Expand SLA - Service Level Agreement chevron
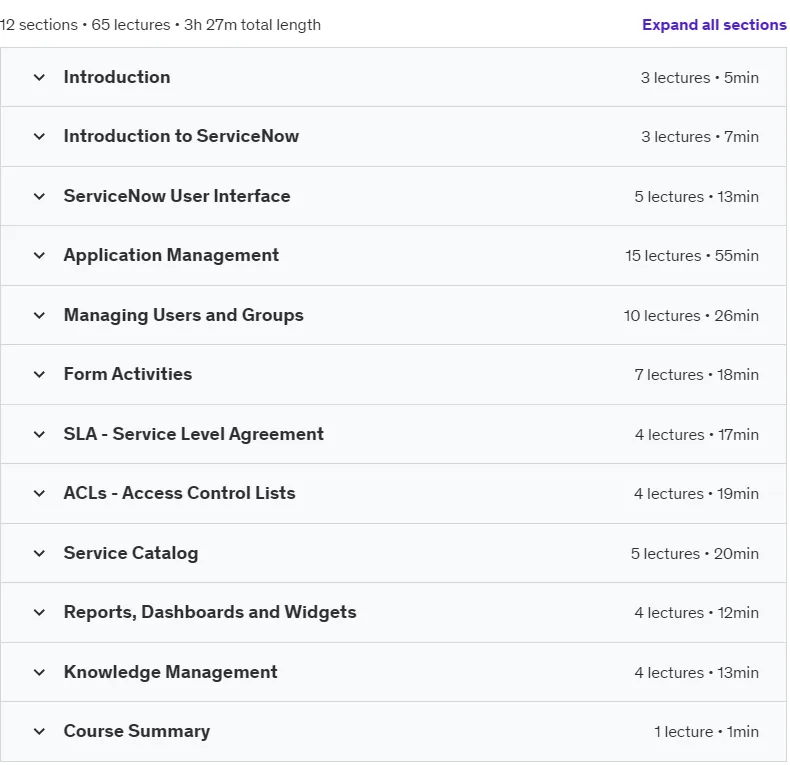The width and height of the screenshot is (790, 765). (x=39, y=434)
